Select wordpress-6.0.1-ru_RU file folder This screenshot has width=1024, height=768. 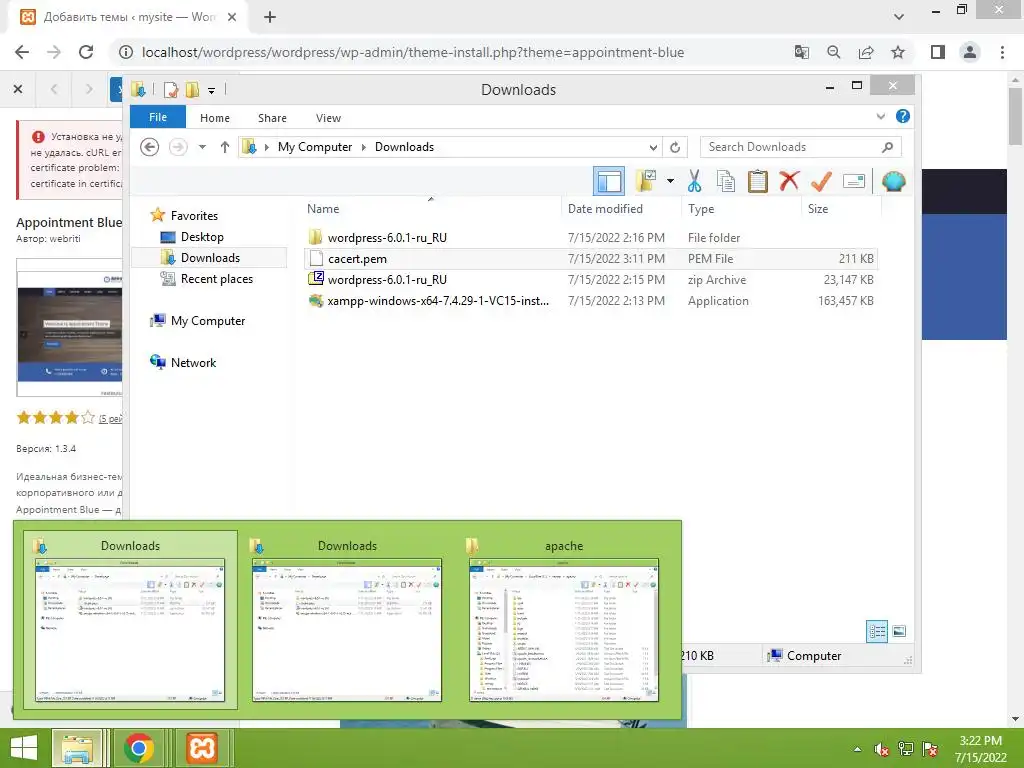(x=591, y=238)
